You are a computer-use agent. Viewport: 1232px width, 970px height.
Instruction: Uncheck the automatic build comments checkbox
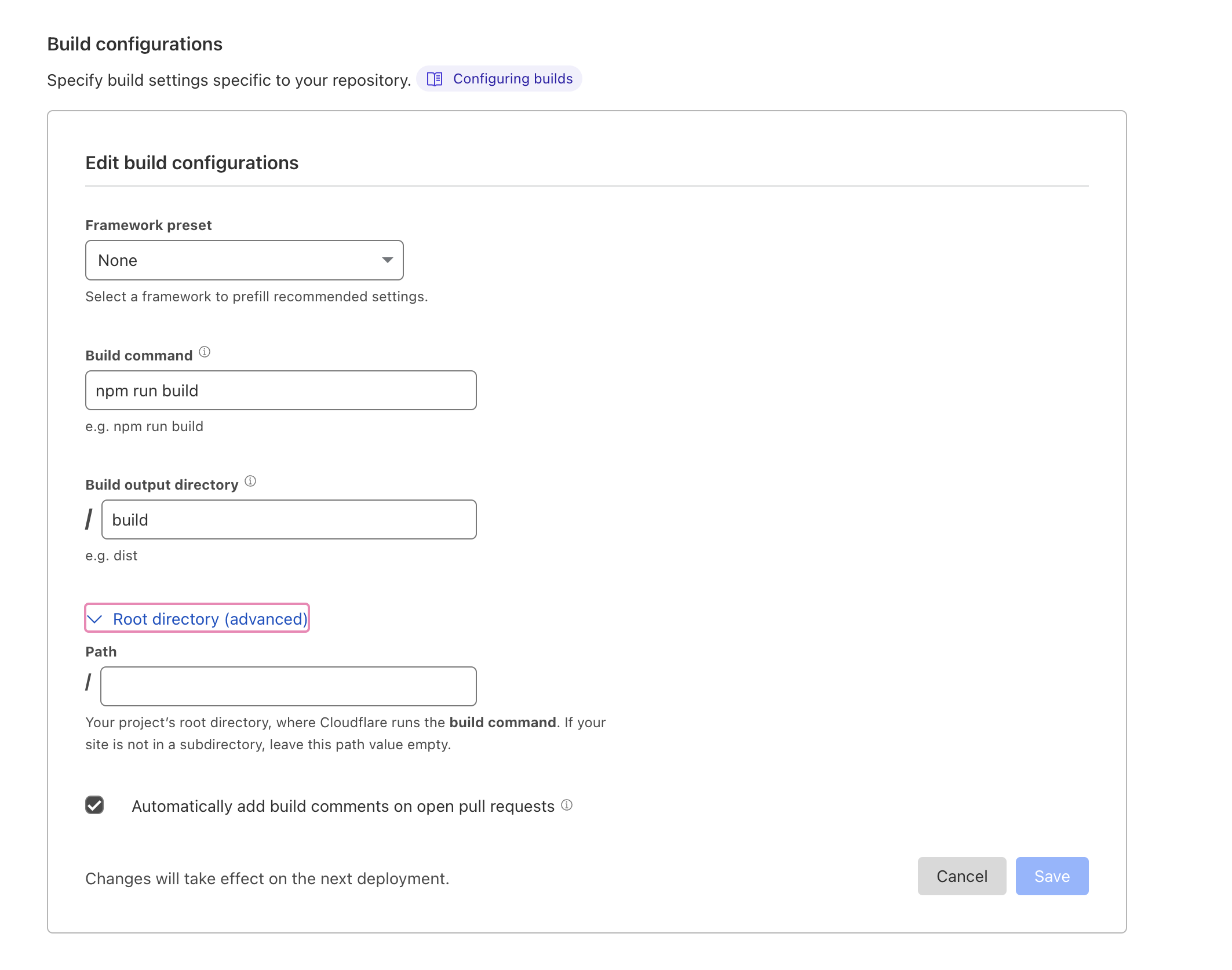tap(94, 805)
